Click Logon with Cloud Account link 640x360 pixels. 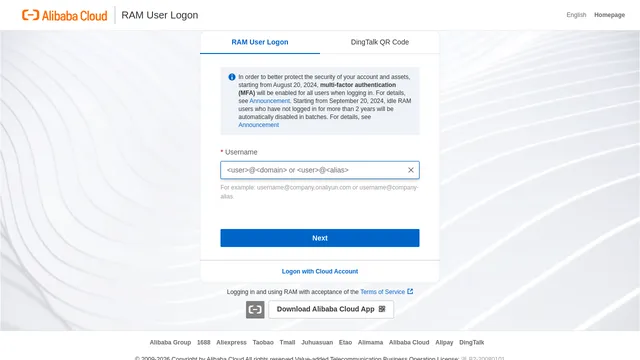tap(320, 271)
